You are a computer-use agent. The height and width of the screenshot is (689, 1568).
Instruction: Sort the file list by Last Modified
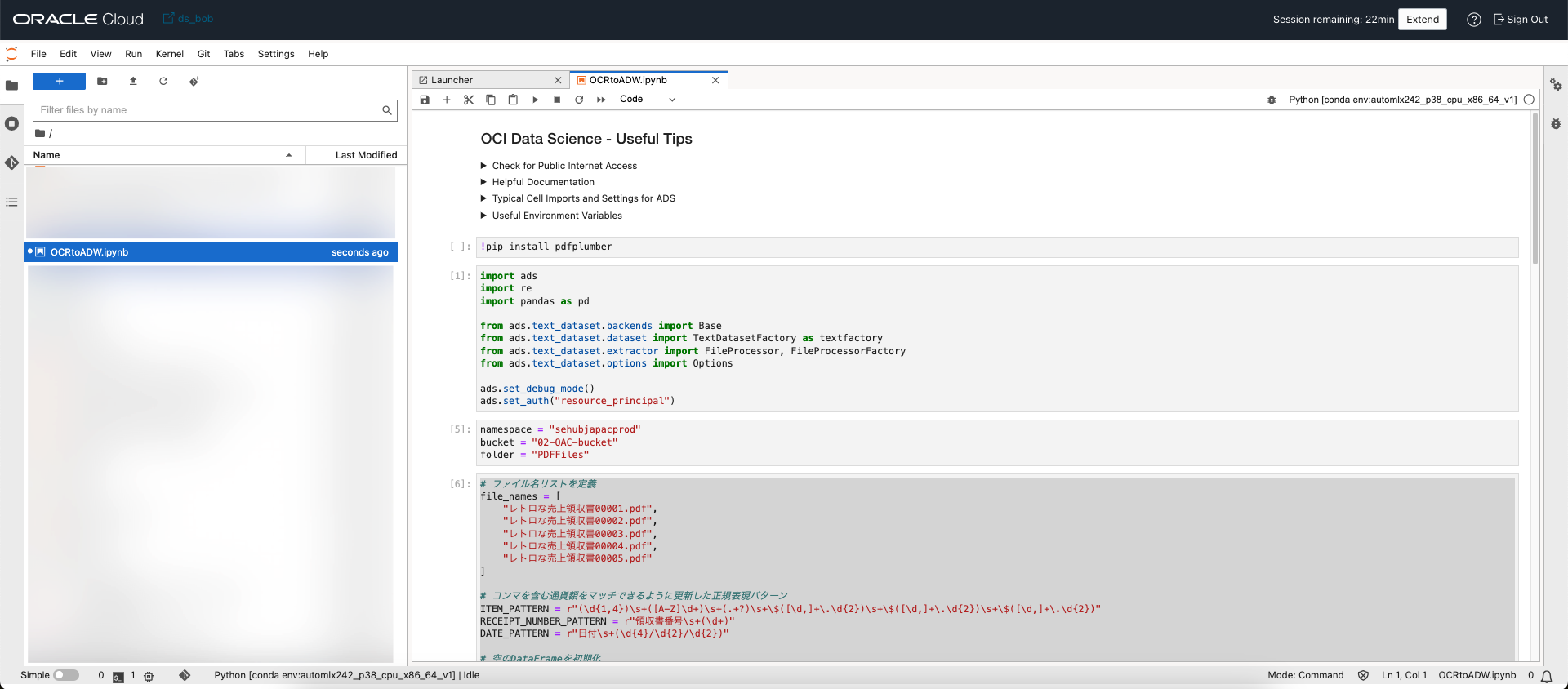[x=356, y=155]
